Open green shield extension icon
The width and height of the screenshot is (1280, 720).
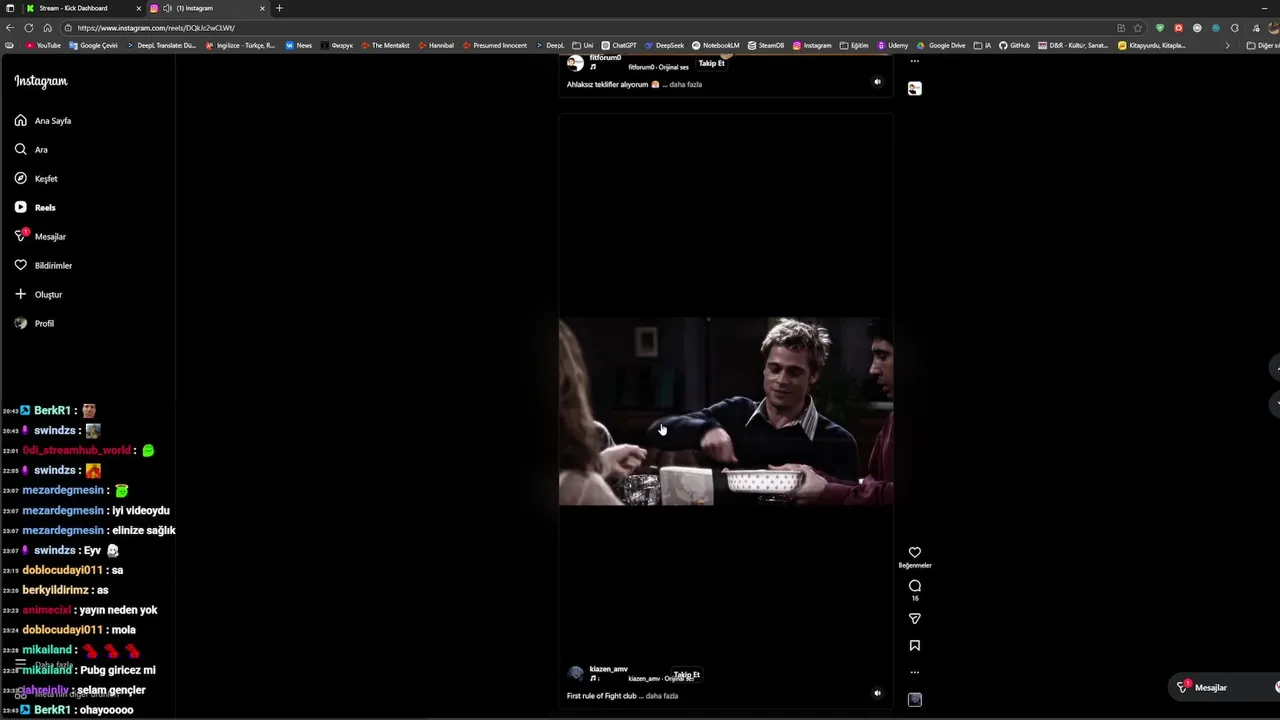(x=1160, y=28)
